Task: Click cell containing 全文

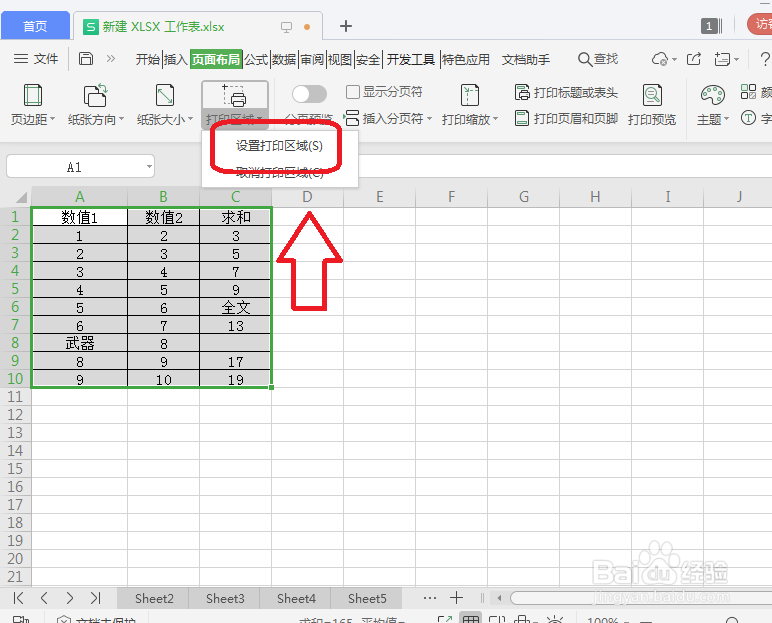Action: coord(235,307)
